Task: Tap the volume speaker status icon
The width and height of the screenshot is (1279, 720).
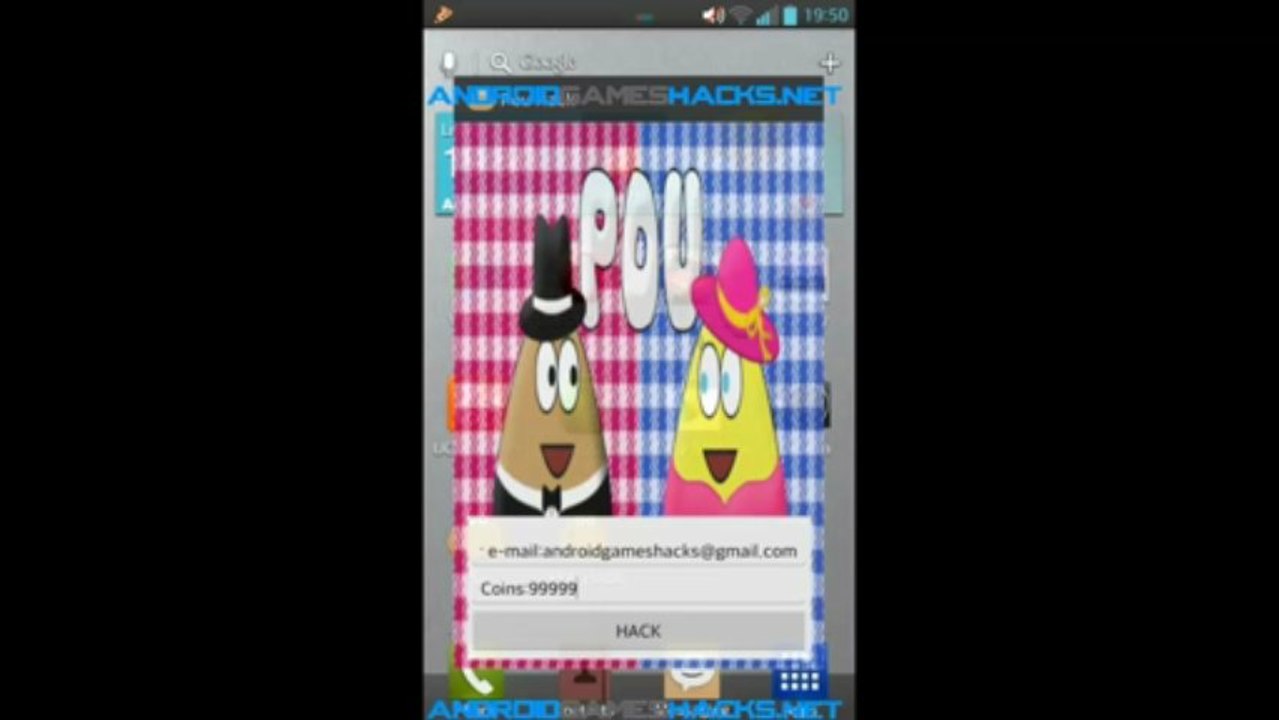Action: point(714,15)
